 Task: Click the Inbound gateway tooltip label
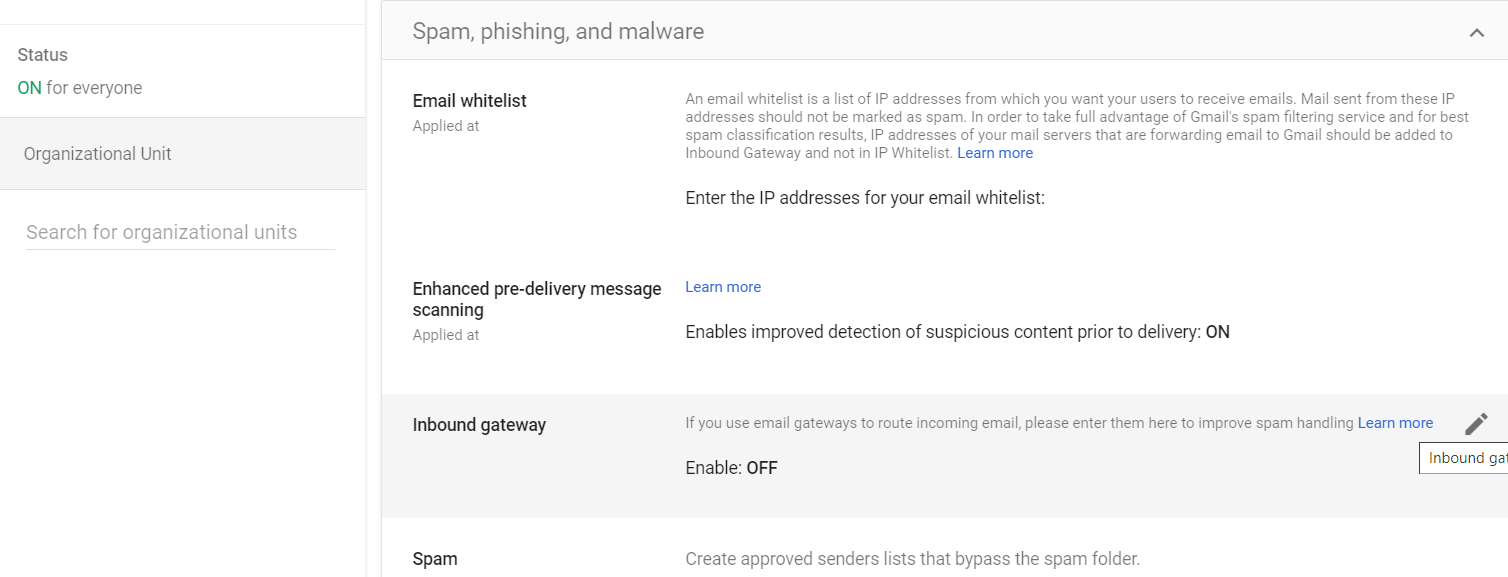click(x=1465, y=458)
